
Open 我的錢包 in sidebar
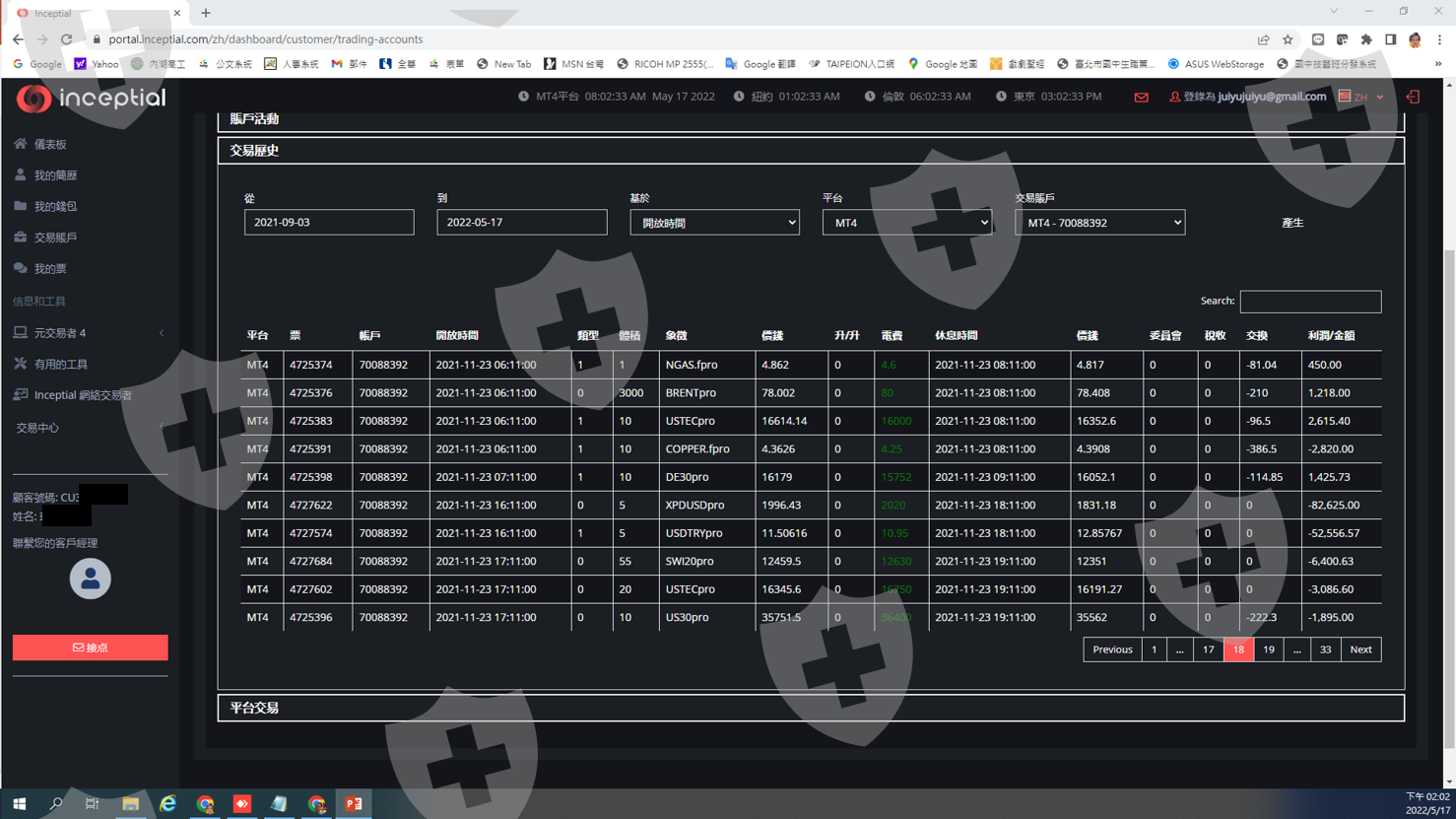coord(55,206)
